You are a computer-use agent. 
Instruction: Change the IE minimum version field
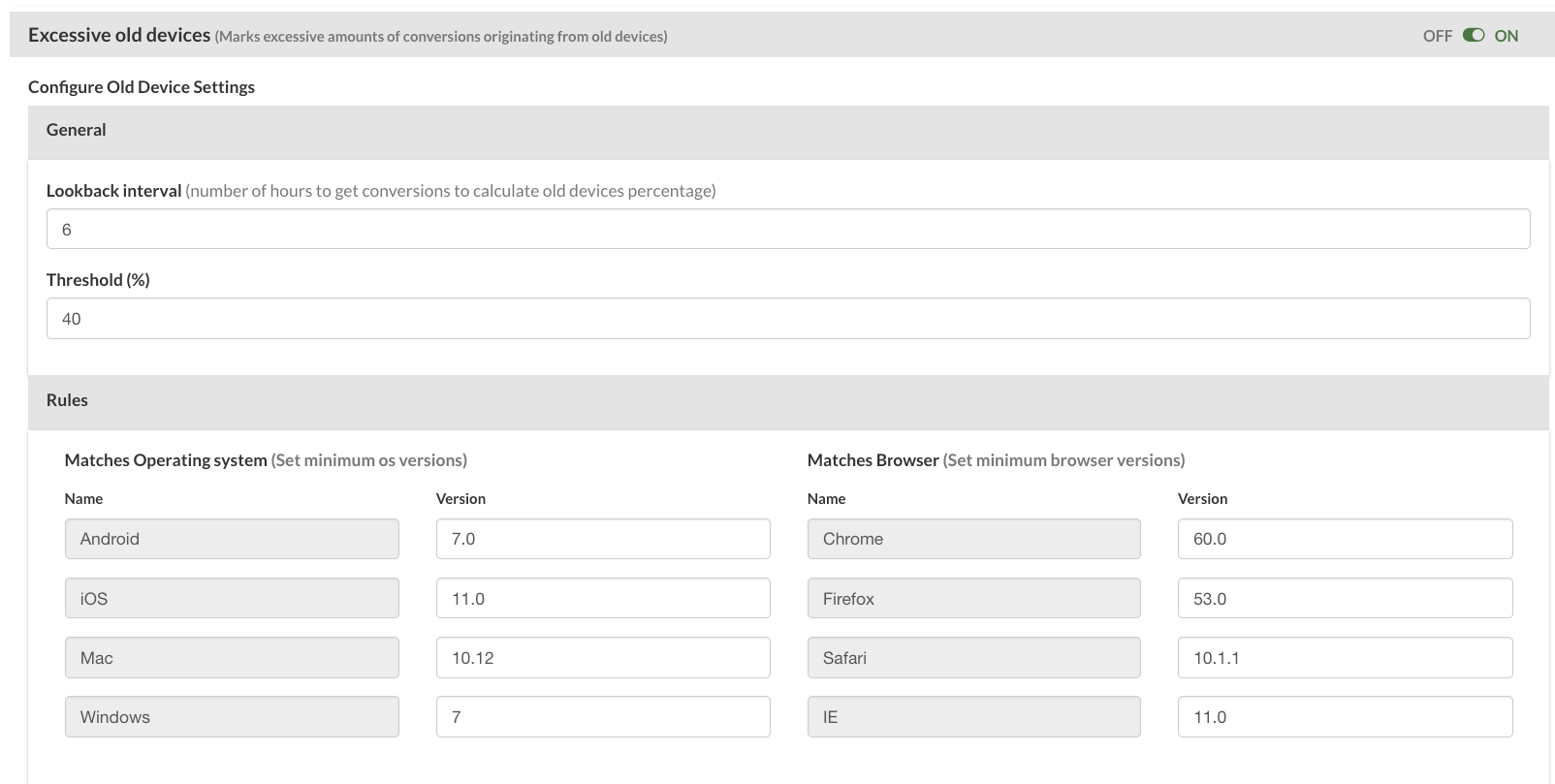1346,717
